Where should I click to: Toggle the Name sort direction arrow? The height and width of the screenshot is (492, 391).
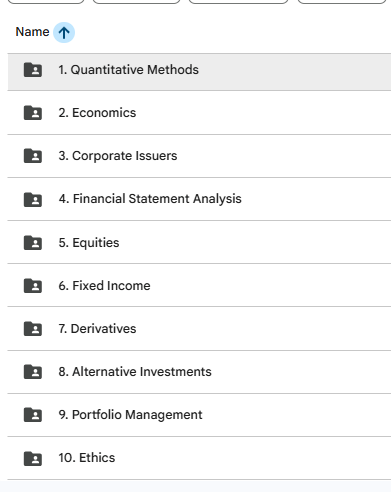coord(64,32)
